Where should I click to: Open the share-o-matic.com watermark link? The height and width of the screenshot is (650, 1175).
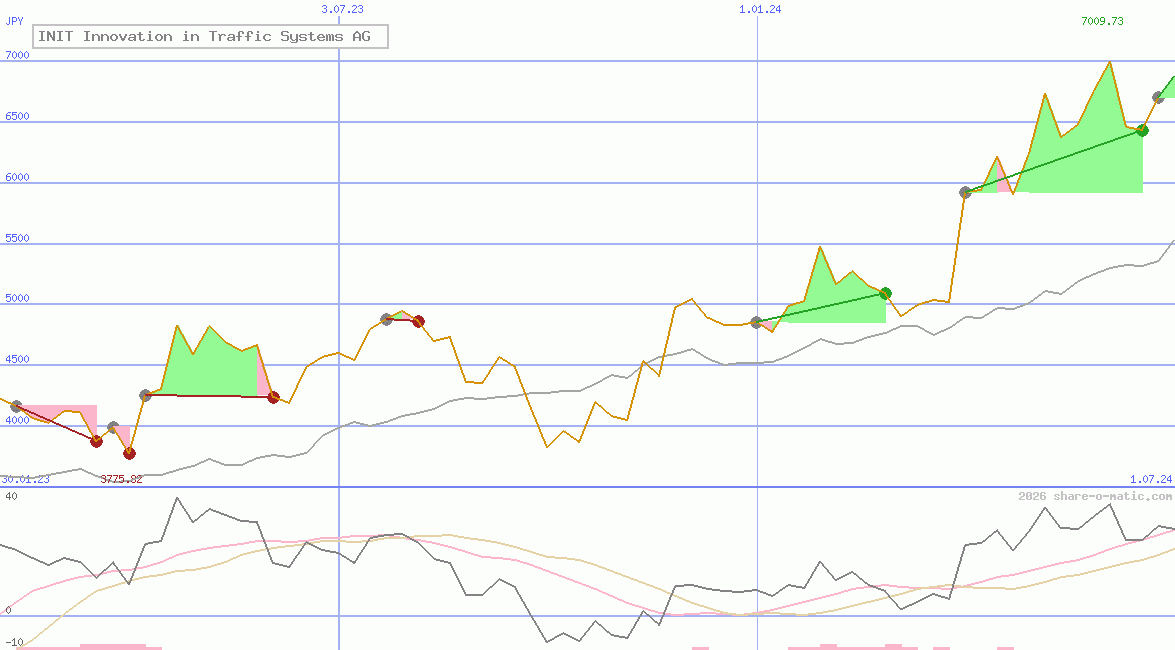(x=1095, y=496)
